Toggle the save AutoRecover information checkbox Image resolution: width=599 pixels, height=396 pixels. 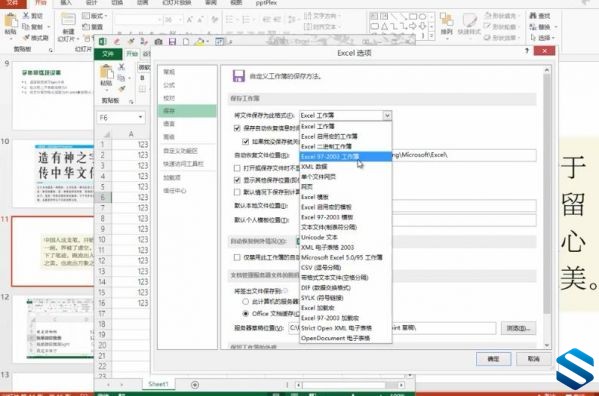coord(237,128)
